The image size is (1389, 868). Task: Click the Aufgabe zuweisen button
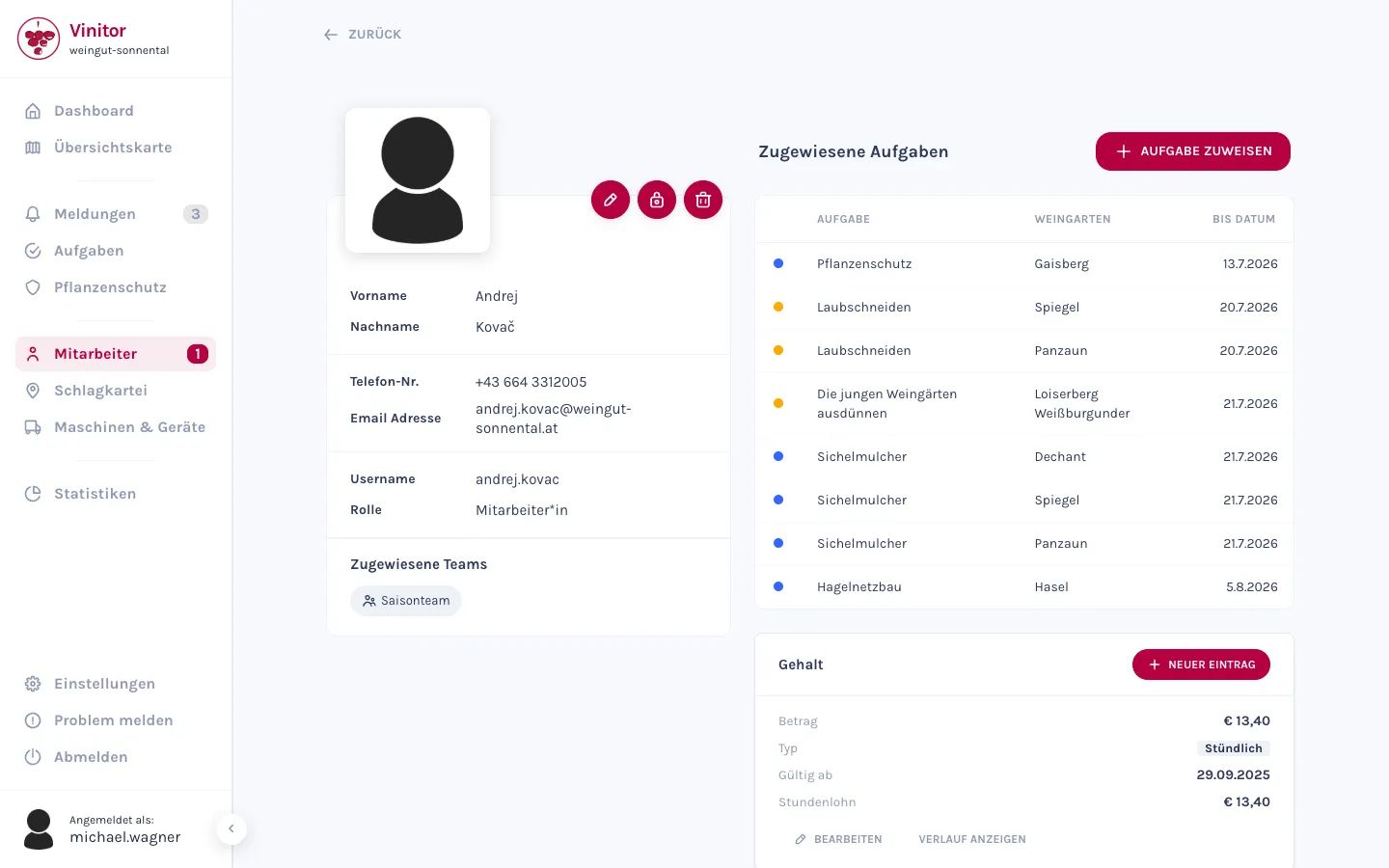coord(1193,151)
